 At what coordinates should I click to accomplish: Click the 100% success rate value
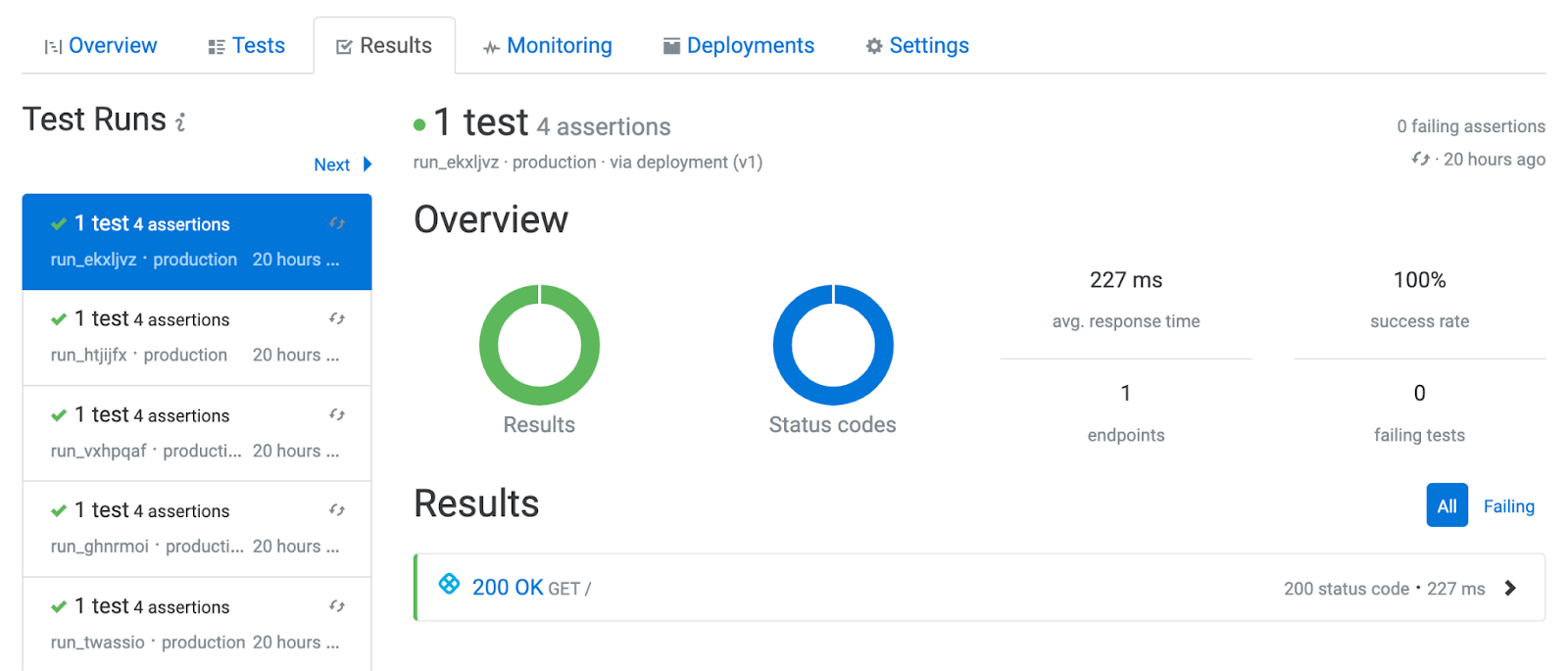point(1419,280)
